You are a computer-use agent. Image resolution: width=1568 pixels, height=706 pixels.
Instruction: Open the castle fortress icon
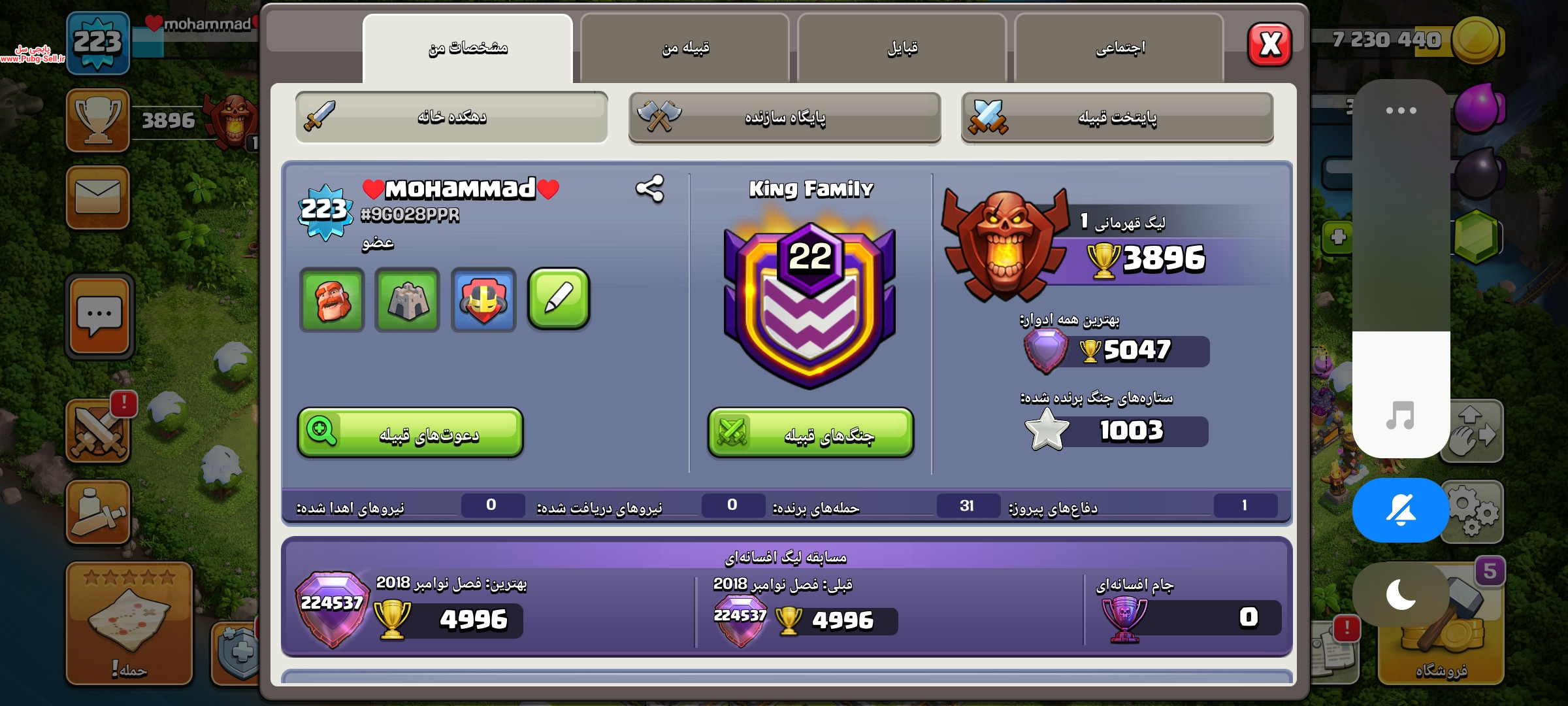click(x=408, y=300)
